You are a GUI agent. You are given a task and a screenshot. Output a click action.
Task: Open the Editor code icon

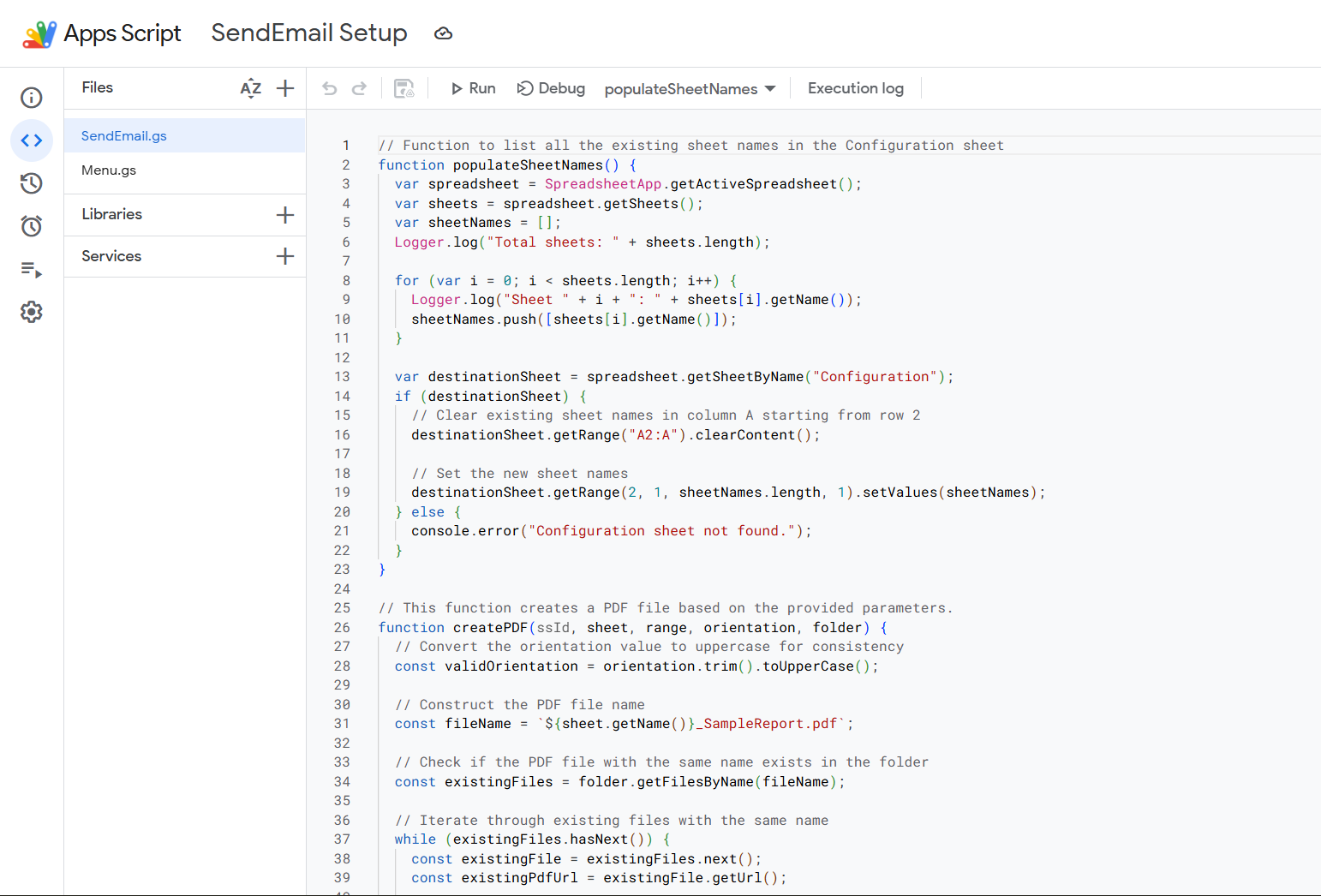(32, 140)
